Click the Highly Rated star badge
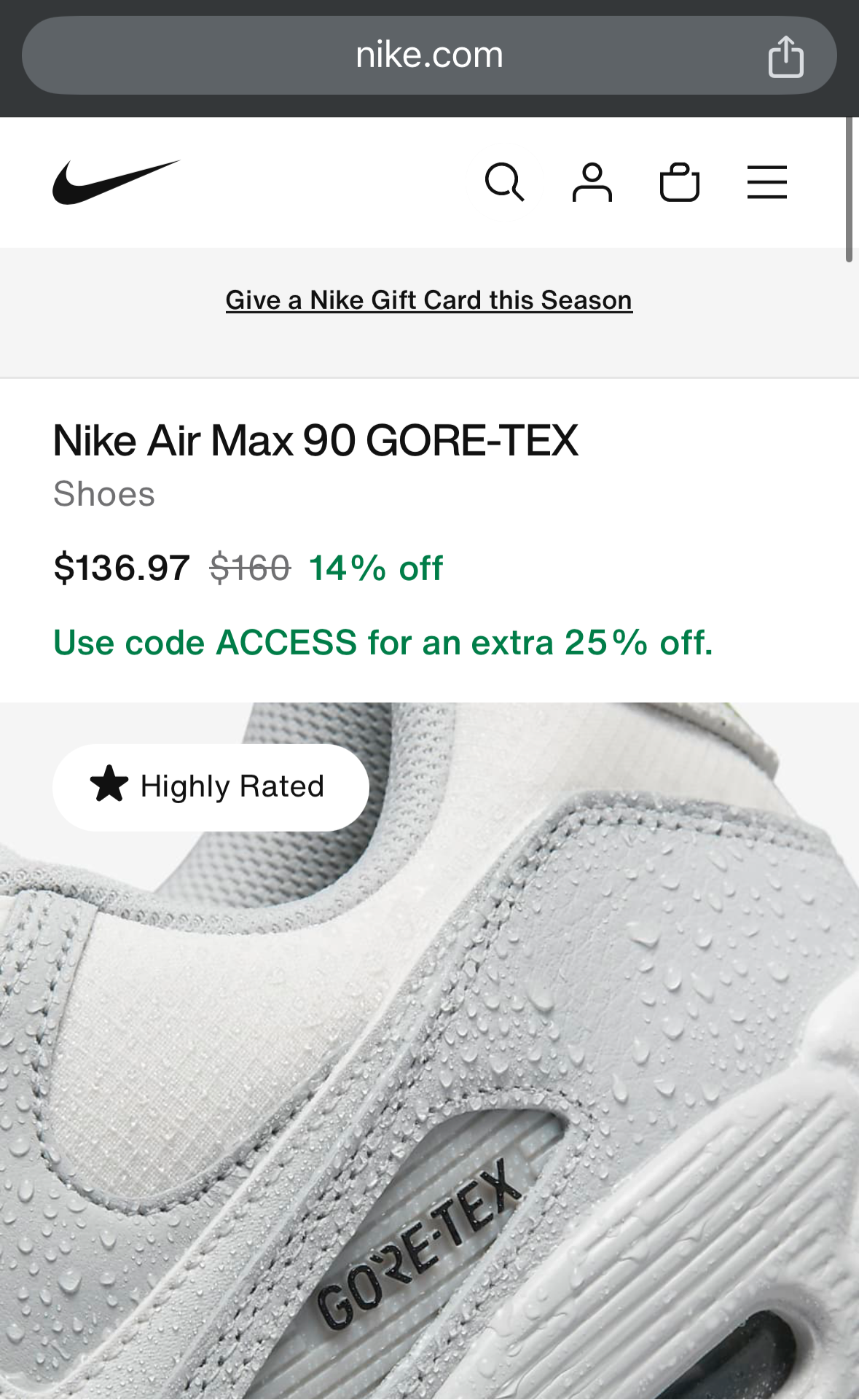Viewport: 859px width, 1400px height. 109,786
